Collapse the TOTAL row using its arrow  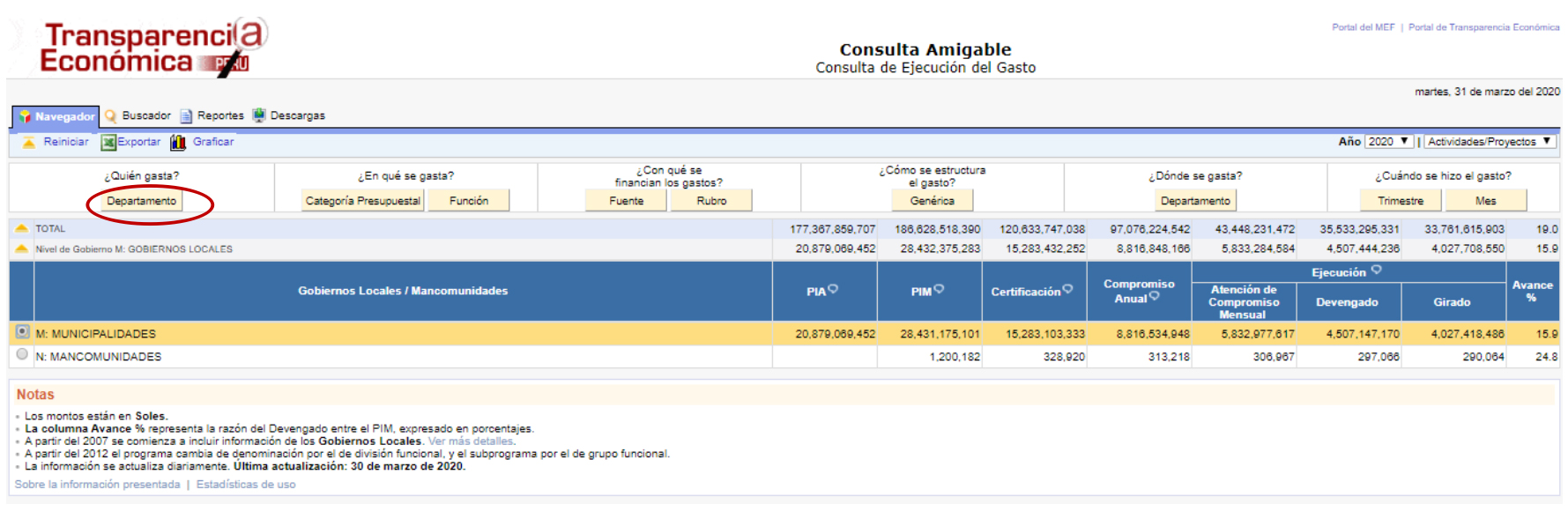pos(22,228)
